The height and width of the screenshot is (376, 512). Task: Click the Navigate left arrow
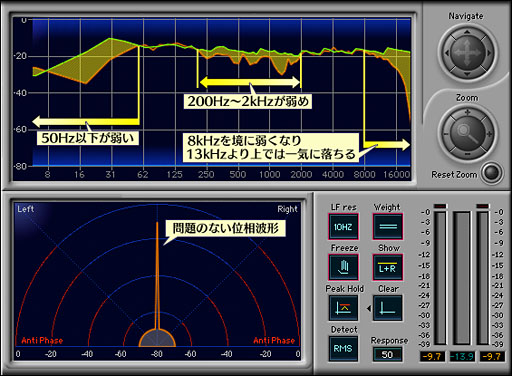click(446, 53)
